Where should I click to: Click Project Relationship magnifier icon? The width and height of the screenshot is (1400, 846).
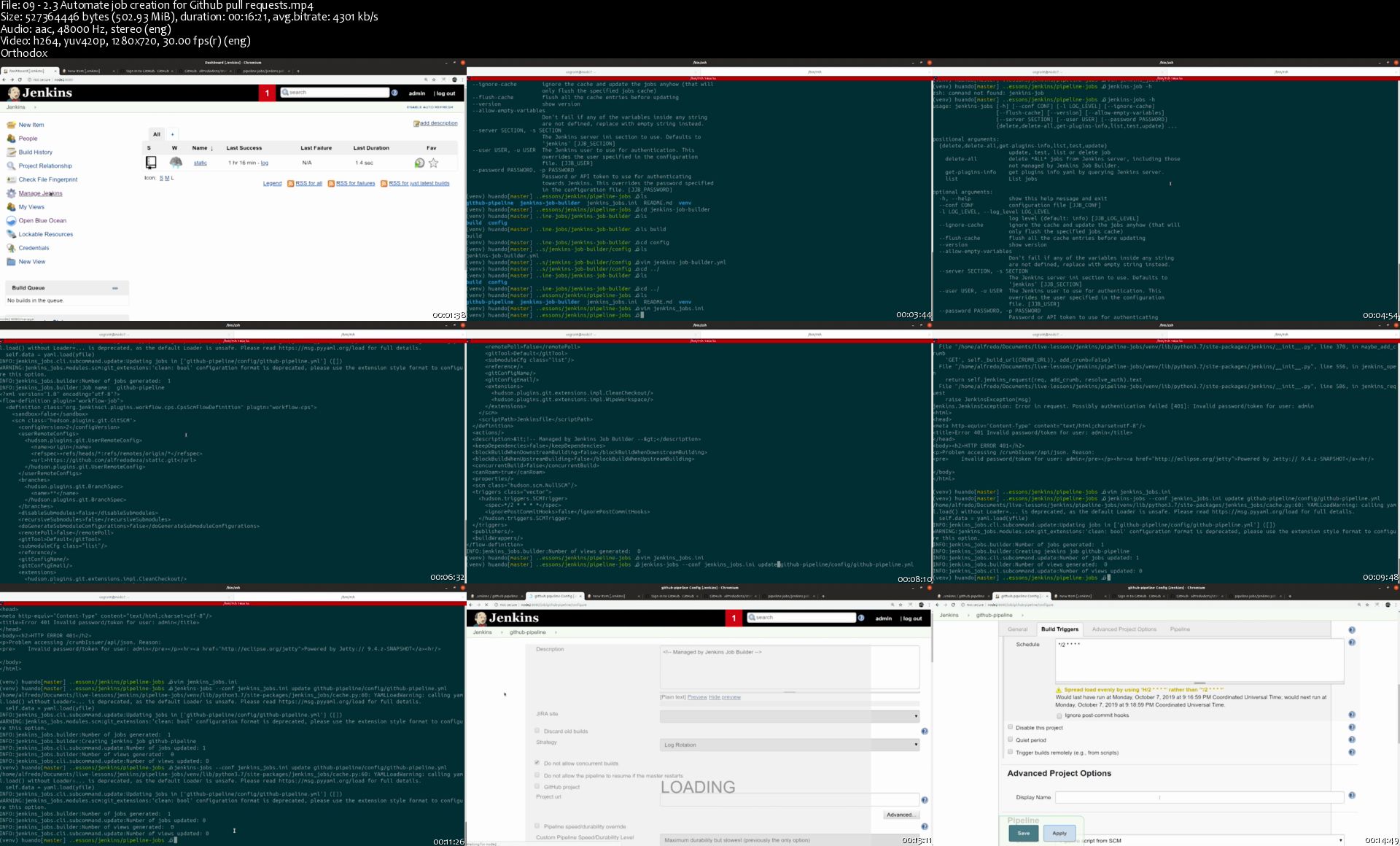[x=11, y=166]
